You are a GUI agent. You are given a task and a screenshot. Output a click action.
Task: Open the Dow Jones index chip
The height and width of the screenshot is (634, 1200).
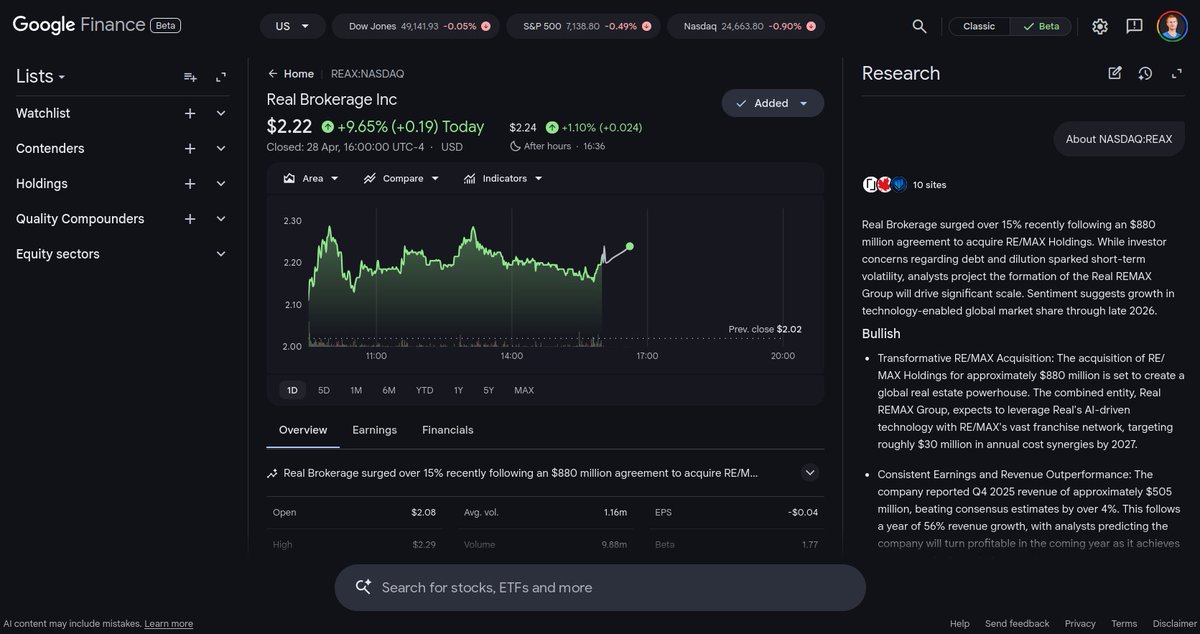415,26
